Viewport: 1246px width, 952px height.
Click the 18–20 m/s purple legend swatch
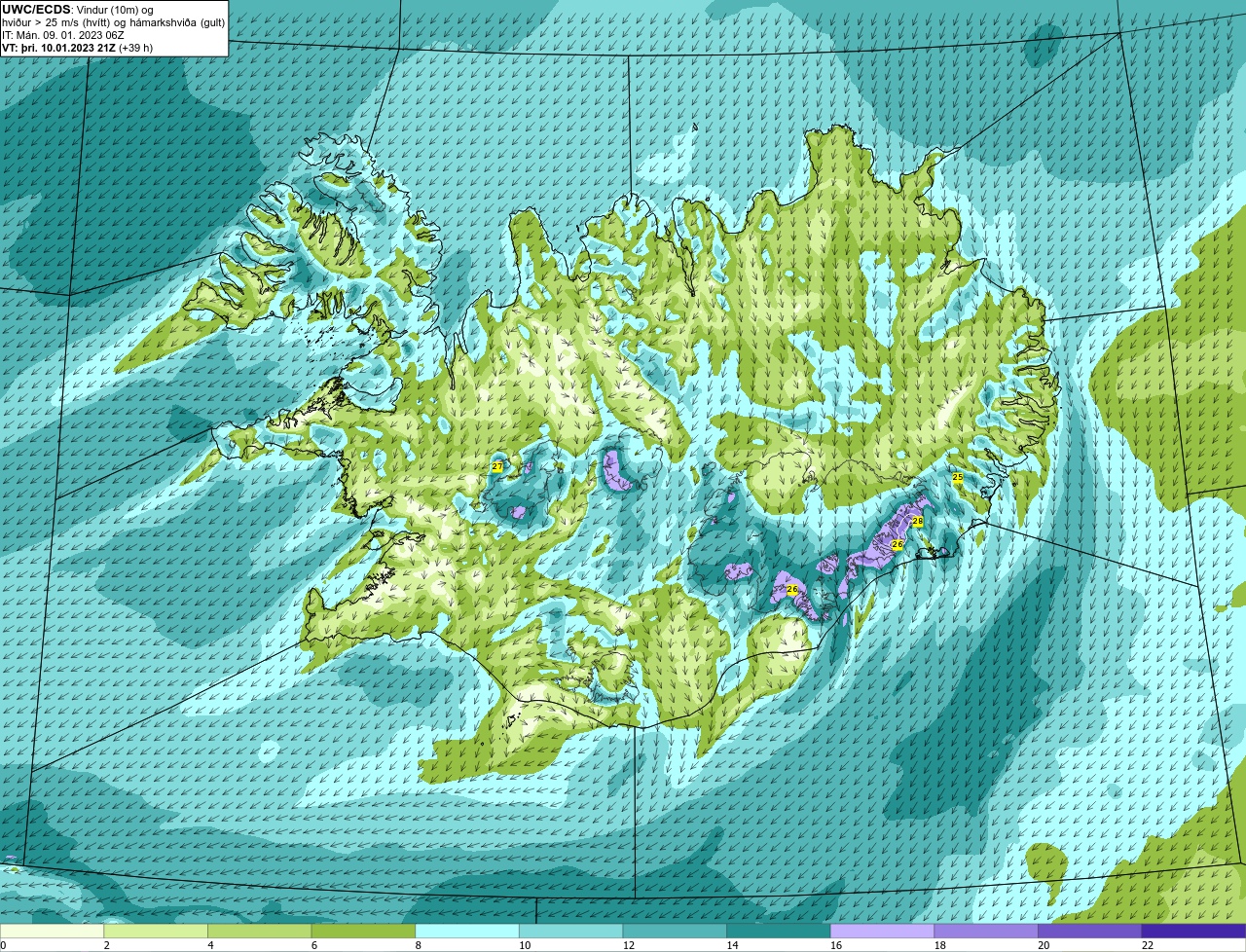[986, 931]
